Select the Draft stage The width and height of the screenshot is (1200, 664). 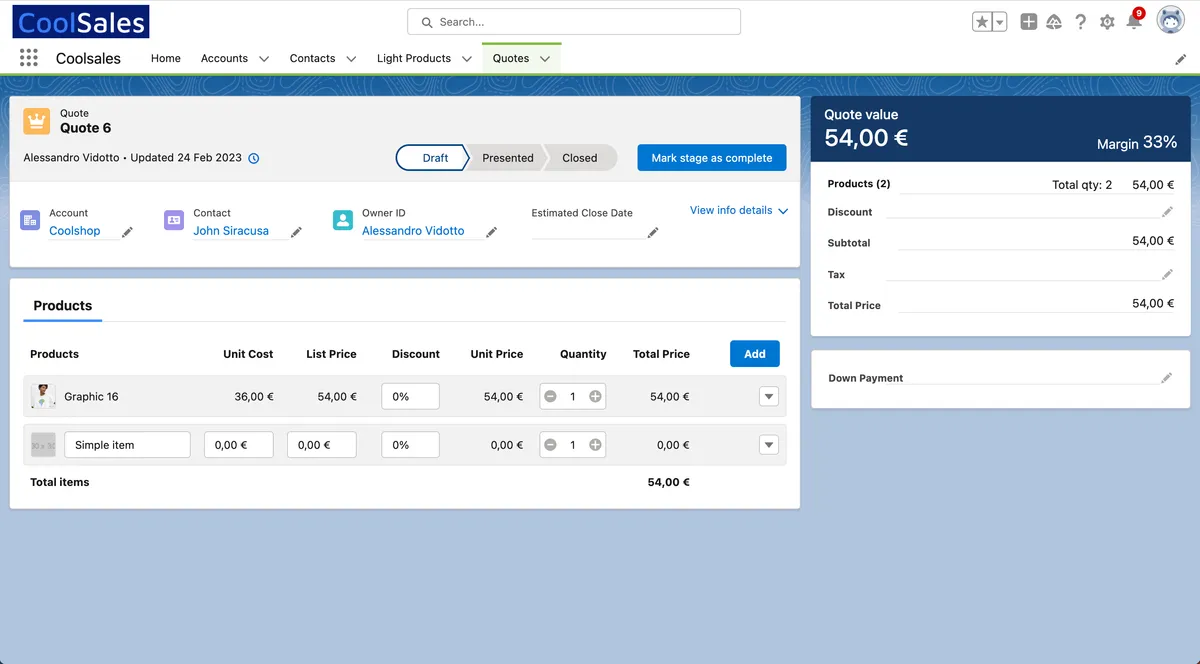tap(432, 158)
